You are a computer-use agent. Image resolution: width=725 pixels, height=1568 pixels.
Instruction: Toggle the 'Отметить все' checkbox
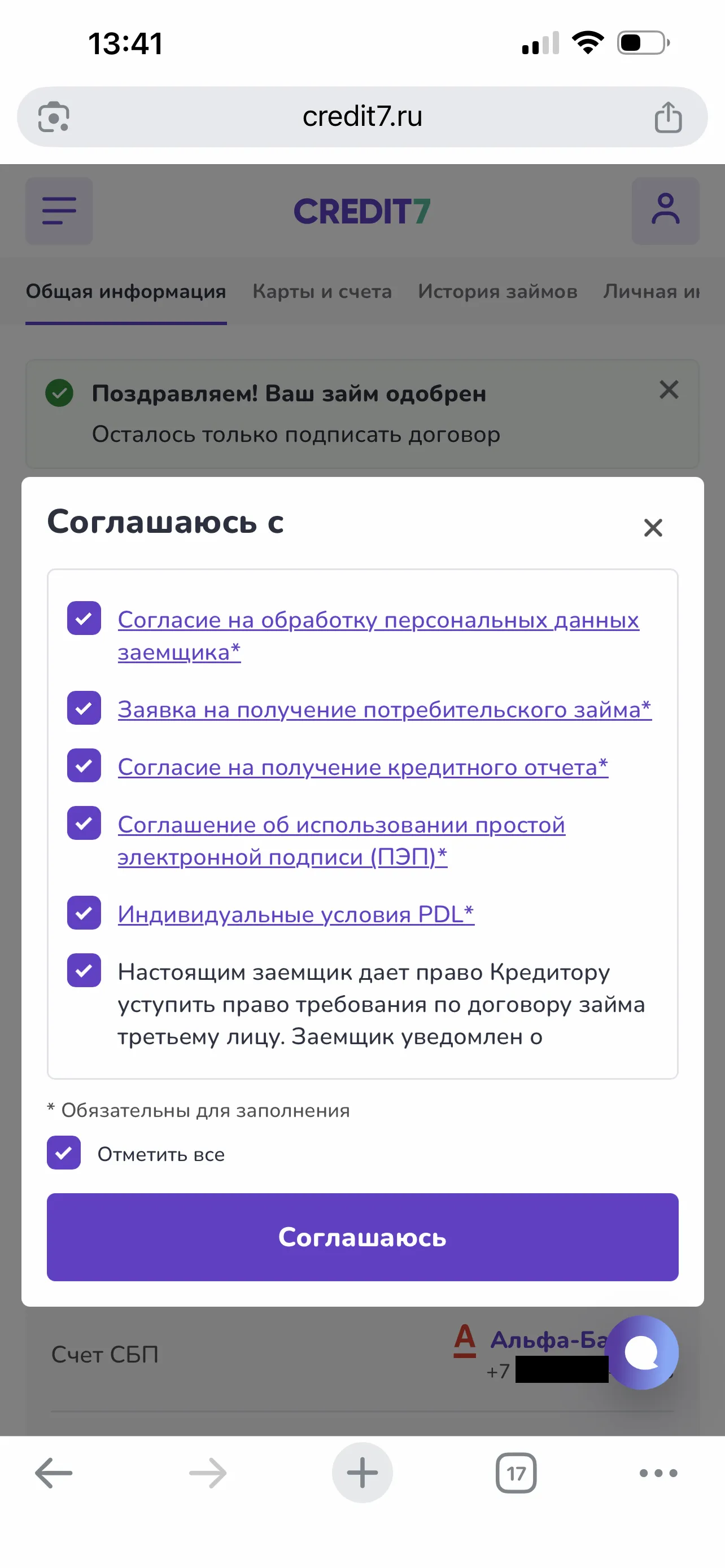(64, 1153)
